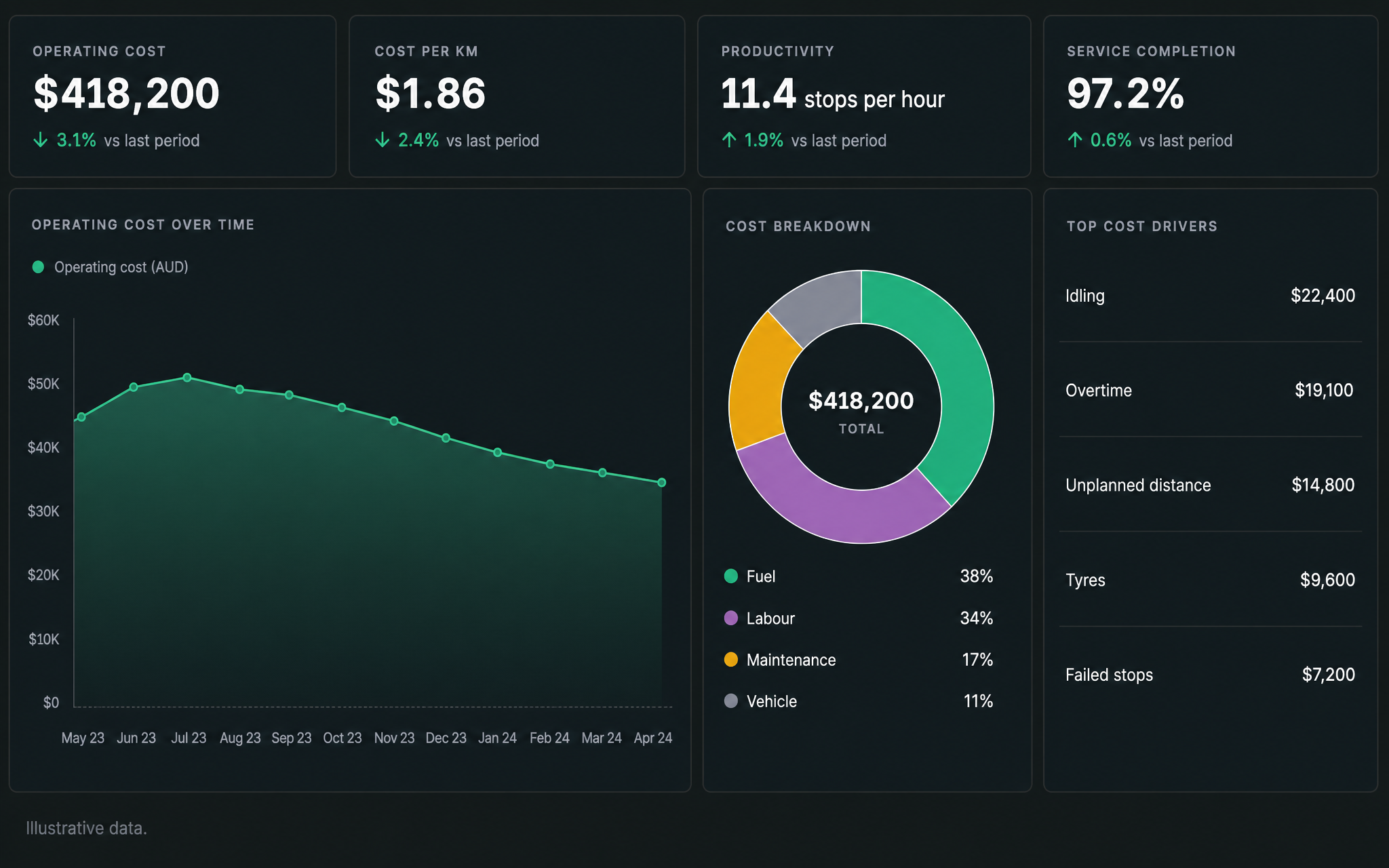Click the Fuel 38% percentage value
Viewport: 1389px width, 868px height.
coord(977,576)
